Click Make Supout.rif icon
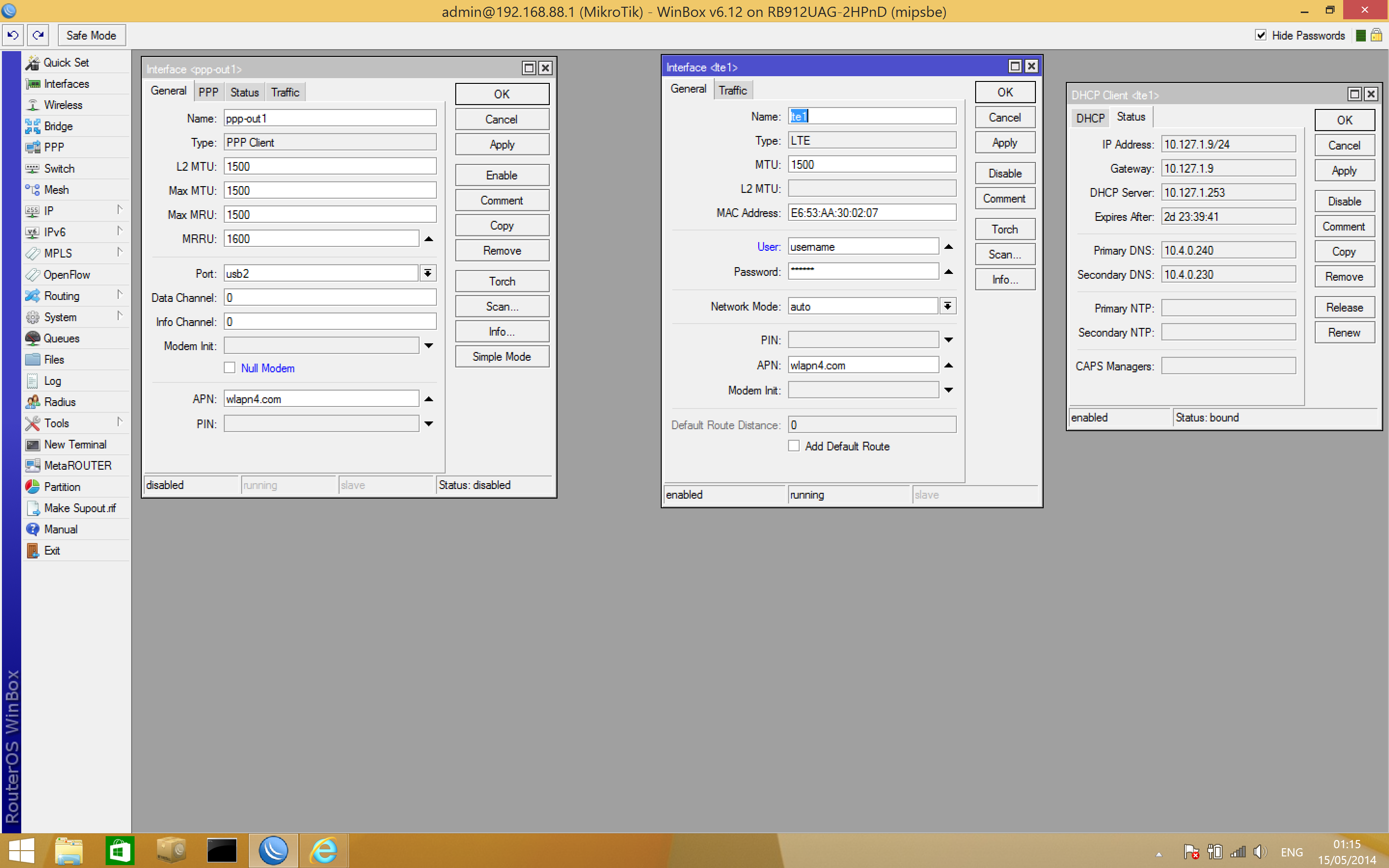Screen dimensions: 1389x868 click(33, 509)
